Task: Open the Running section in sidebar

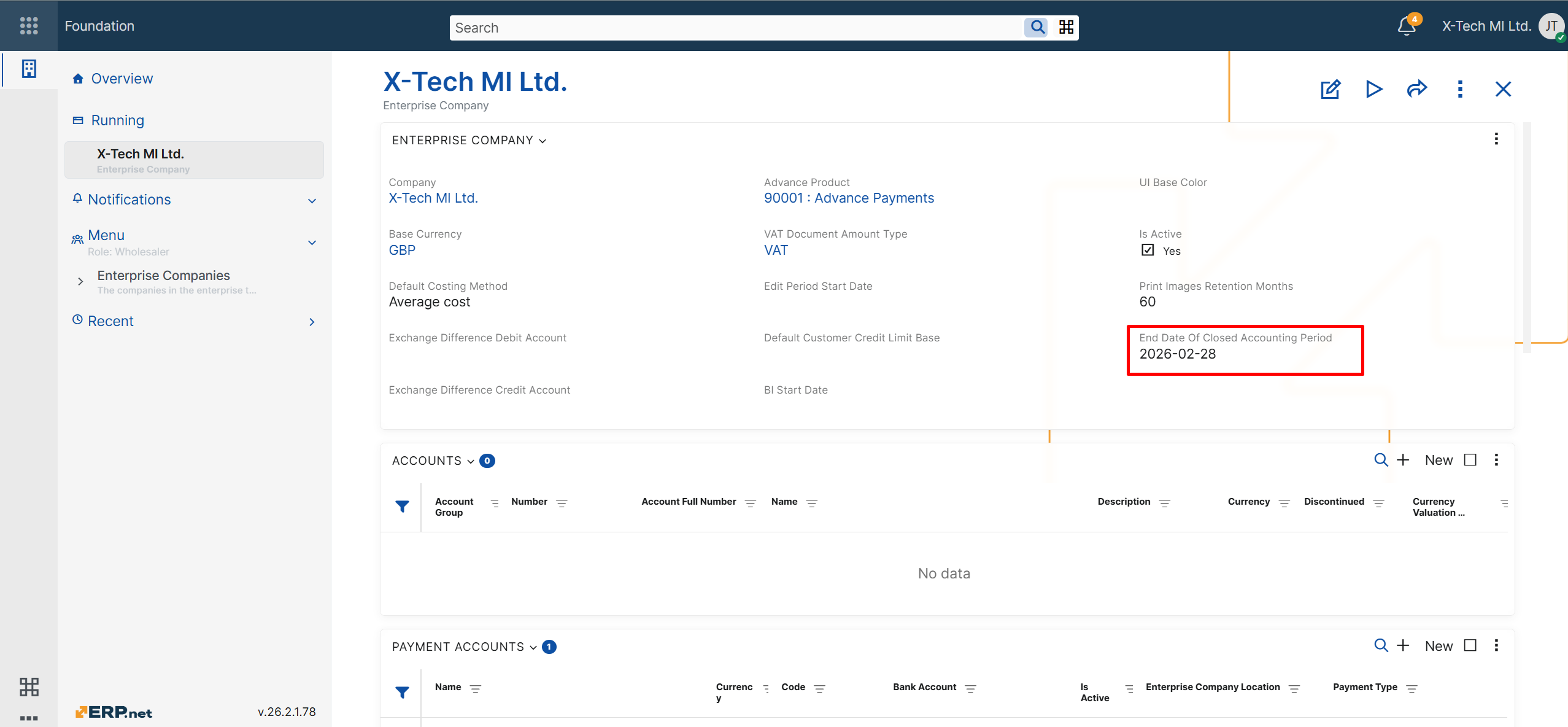Action: pos(118,120)
